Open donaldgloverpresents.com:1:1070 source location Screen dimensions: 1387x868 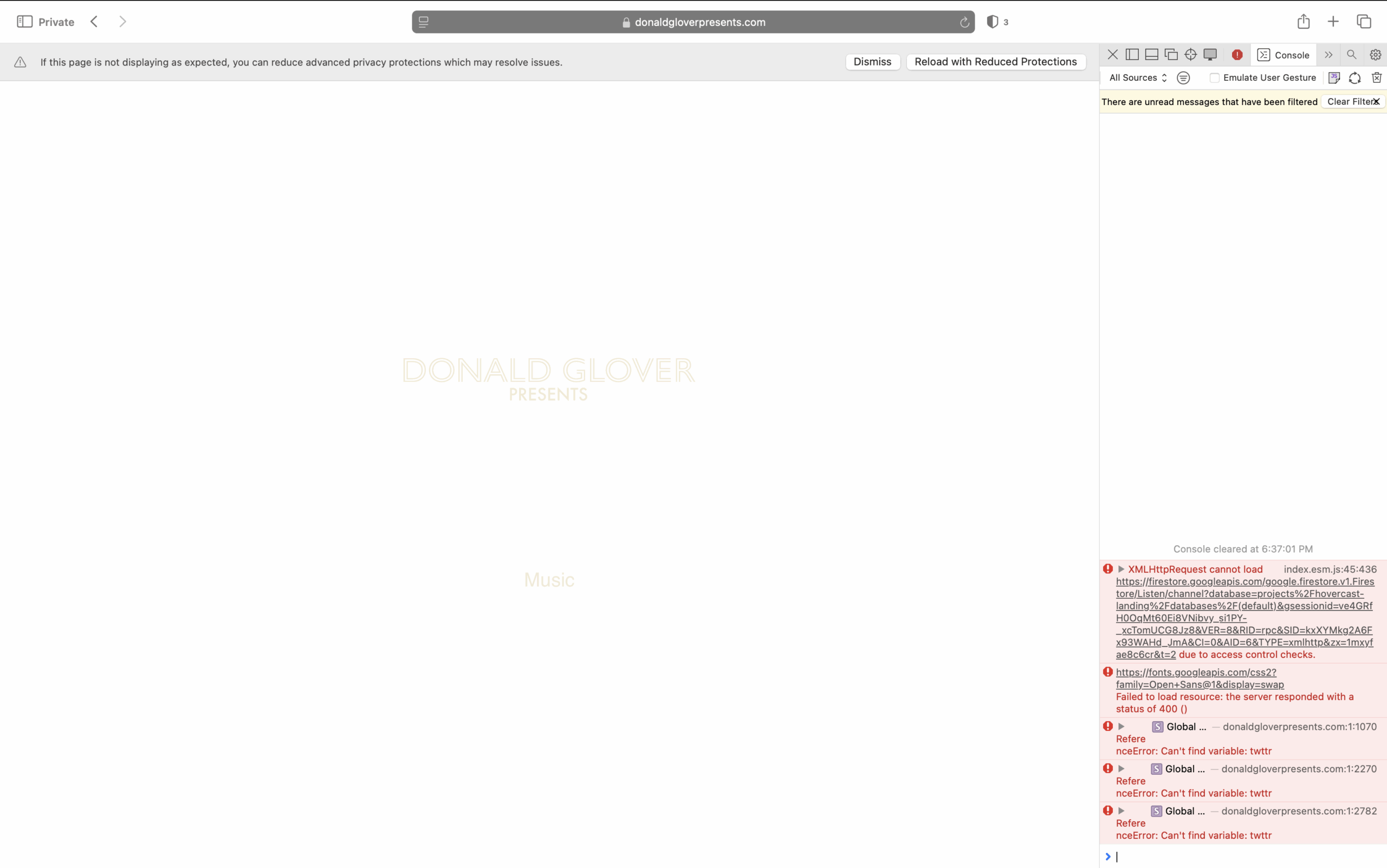pos(1300,726)
